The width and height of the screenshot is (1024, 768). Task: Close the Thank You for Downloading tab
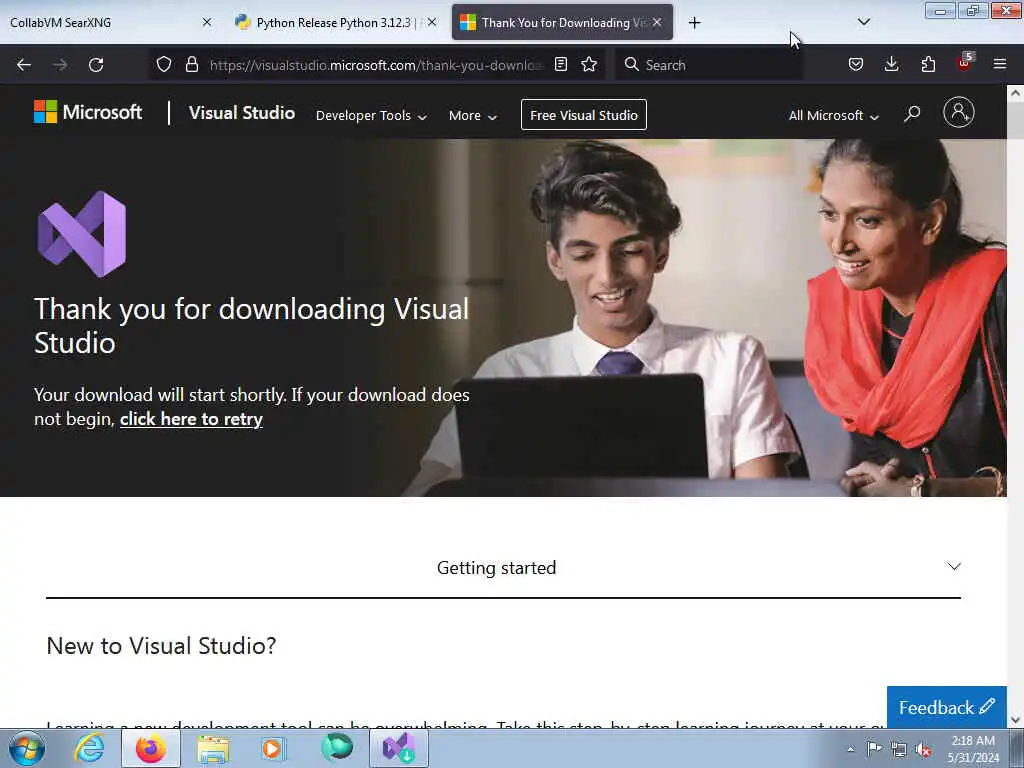point(657,22)
